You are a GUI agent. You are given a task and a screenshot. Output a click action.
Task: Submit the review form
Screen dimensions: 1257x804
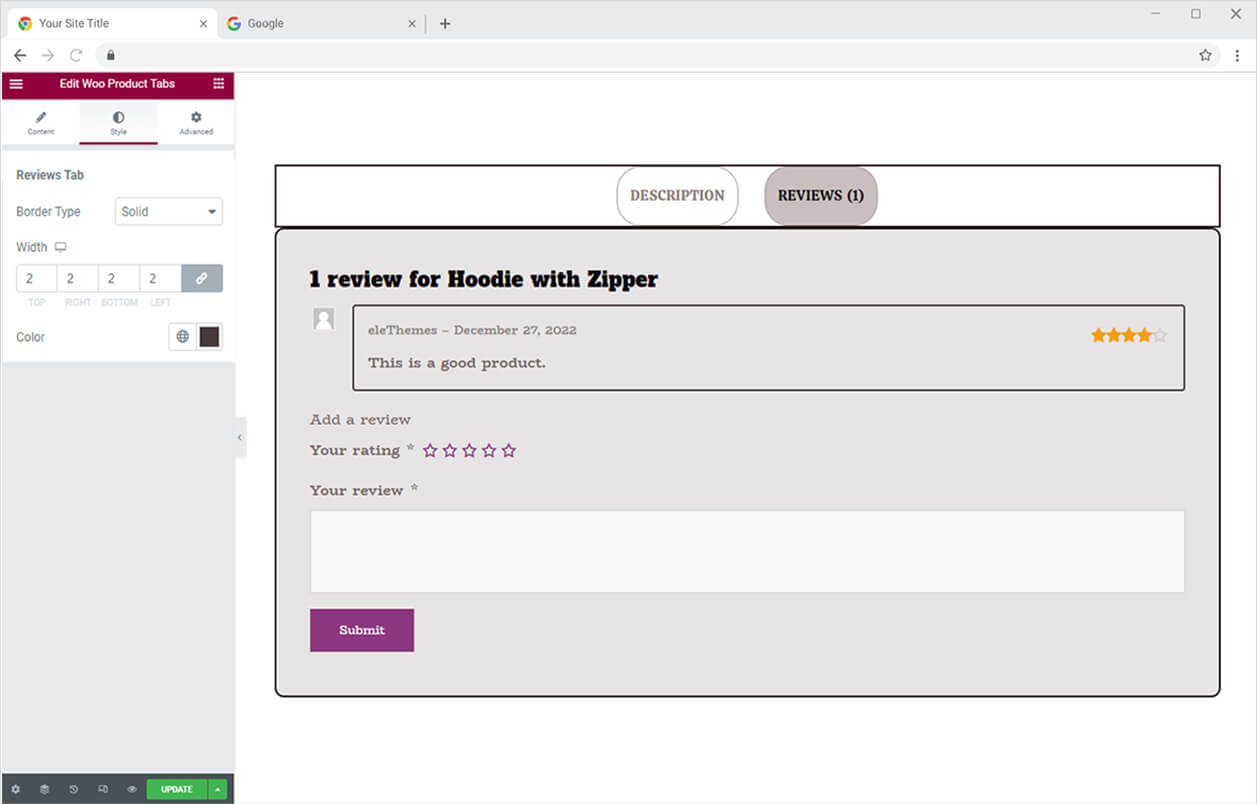click(361, 630)
